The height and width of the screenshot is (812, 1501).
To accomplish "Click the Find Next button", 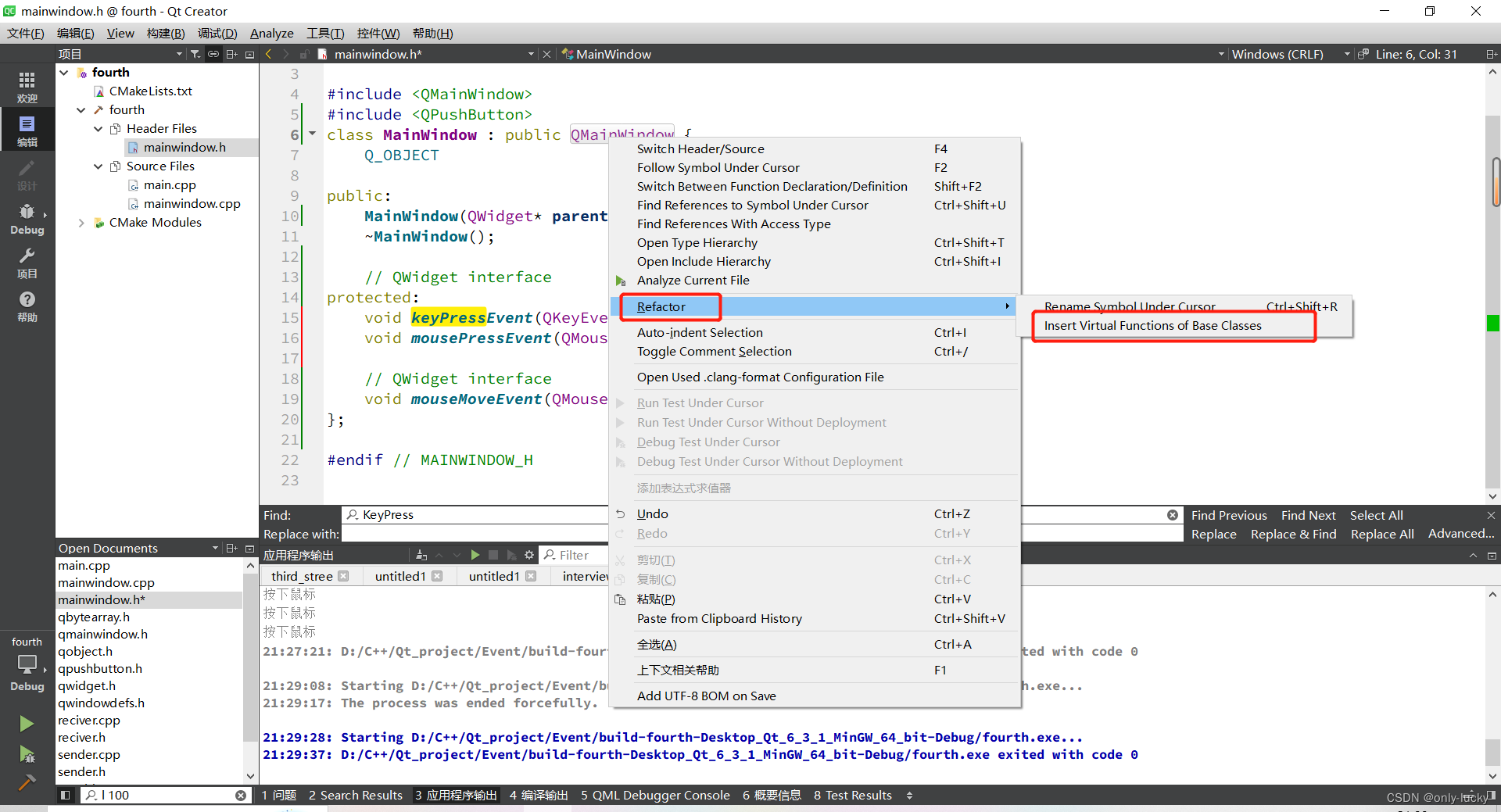I will tap(1308, 515).
